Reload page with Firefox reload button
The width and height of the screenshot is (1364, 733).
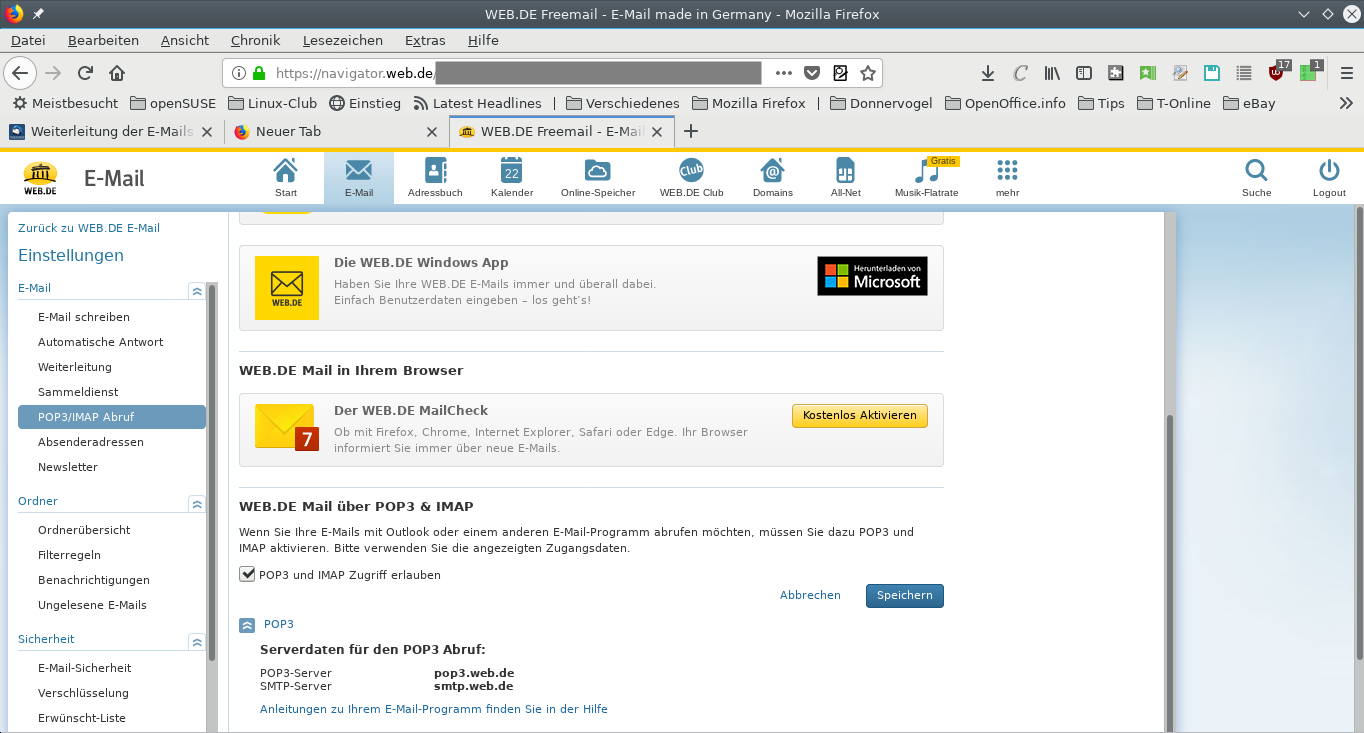click(85, 73)
